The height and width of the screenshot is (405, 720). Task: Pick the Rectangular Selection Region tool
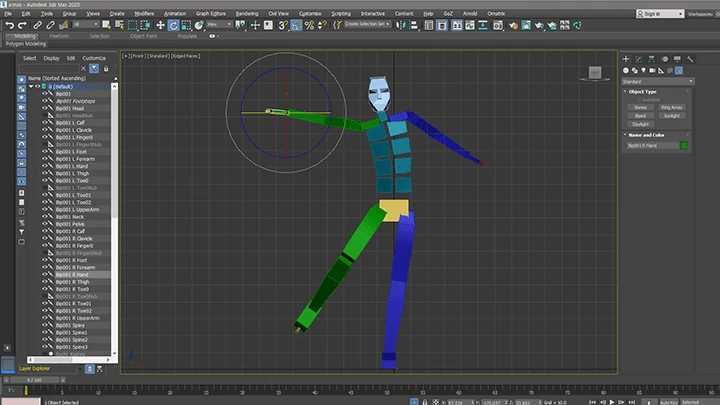pos(133,25)
